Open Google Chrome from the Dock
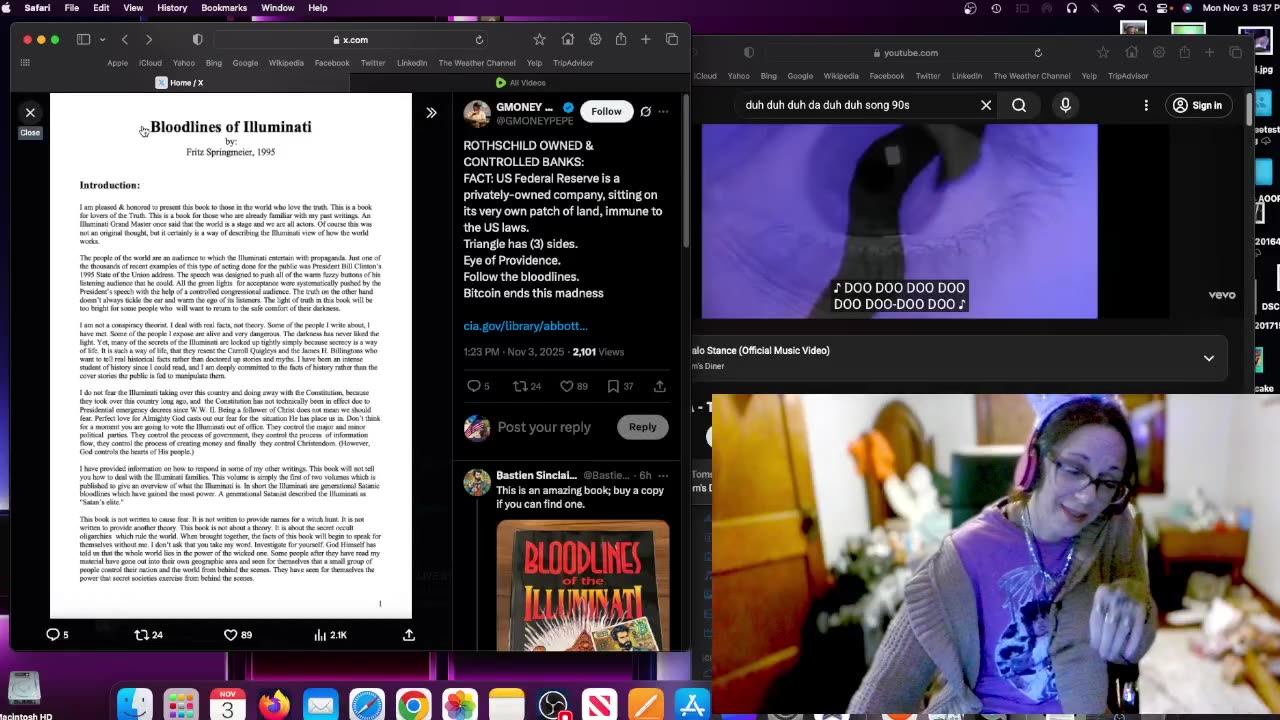This screenshot has height=720, width=1280. point(413,705)
